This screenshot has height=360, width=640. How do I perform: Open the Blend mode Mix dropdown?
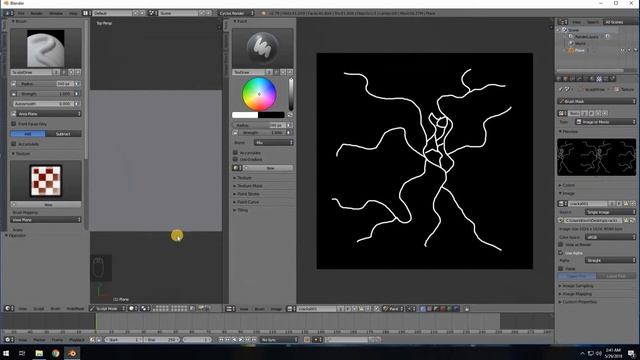click(x=273, y=142)
